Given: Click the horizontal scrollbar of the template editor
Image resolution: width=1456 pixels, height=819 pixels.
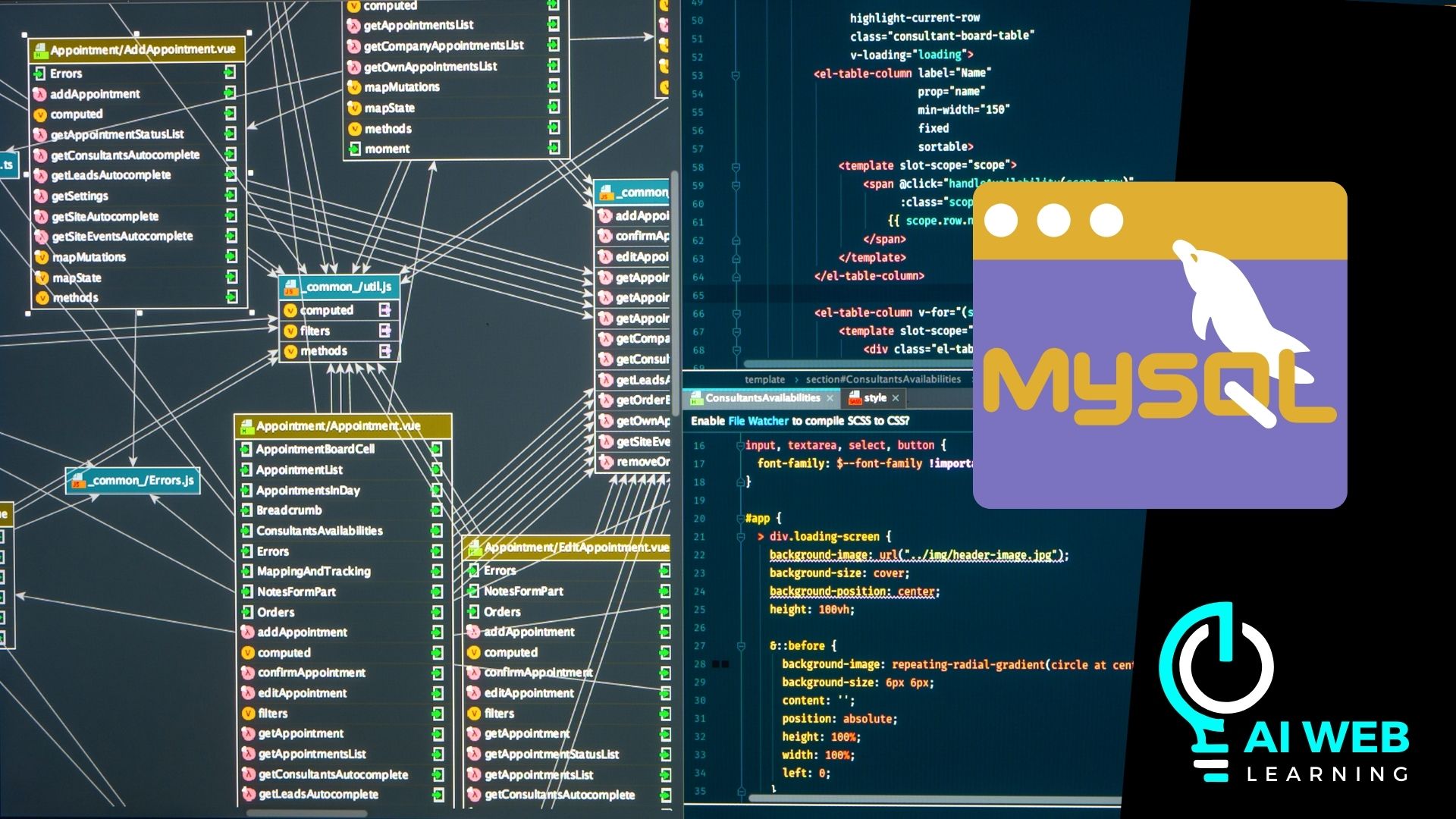Looking at the screenshot, I should point(857,364).
